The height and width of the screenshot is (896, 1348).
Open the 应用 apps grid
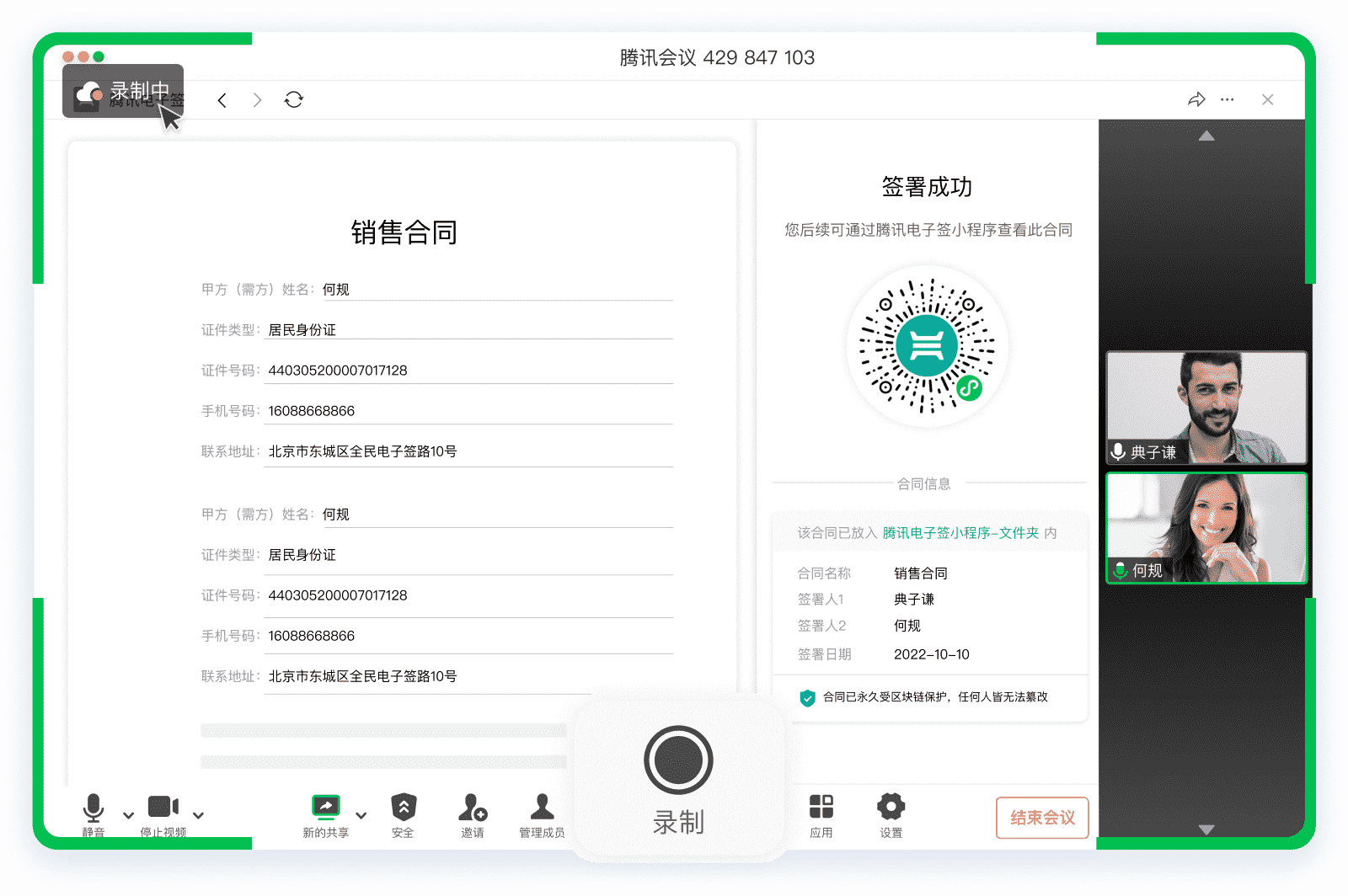pyautogui.click(x=821, y=815)
